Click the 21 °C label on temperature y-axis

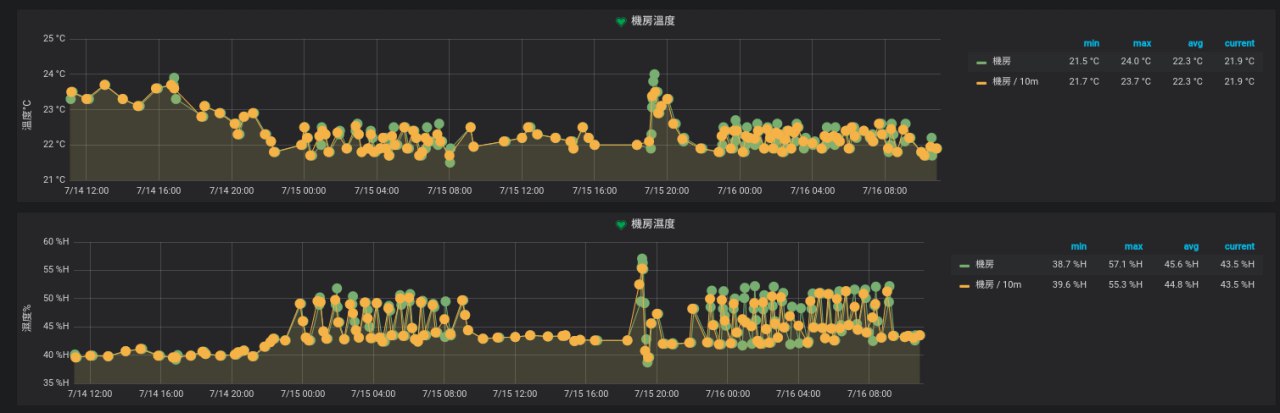(54, 180)
